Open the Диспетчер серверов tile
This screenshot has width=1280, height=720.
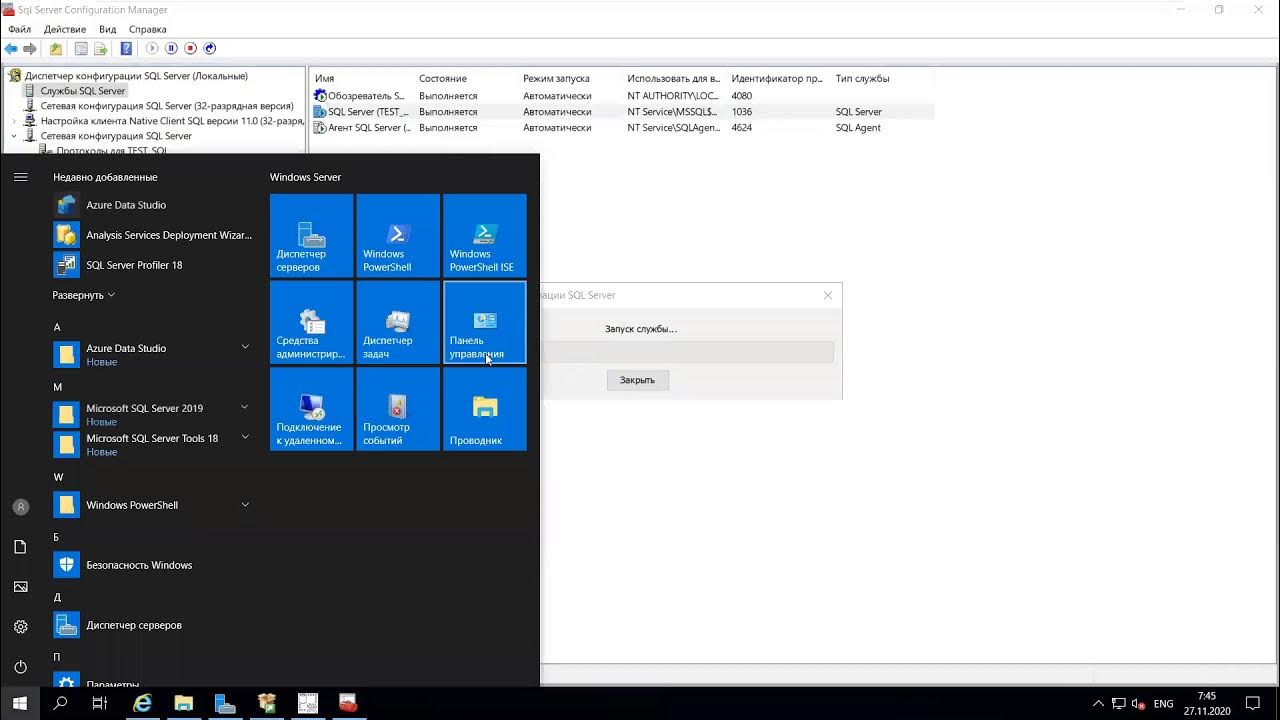(x=312, y=236)
